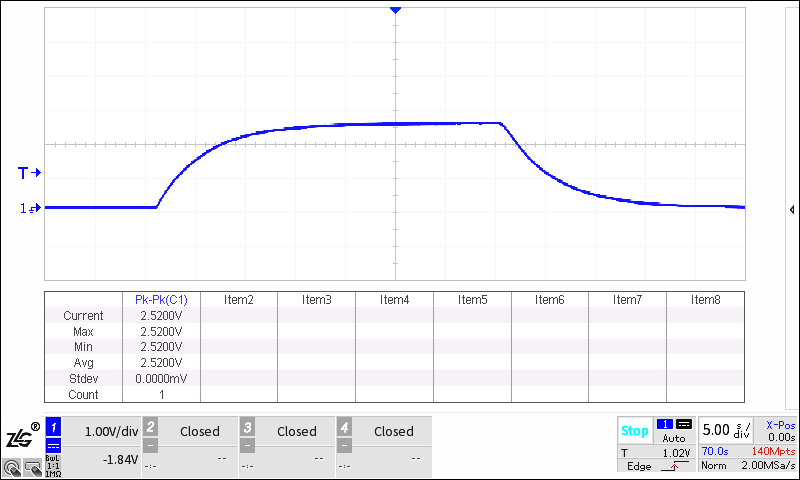Click the trigger position marker at top center

pyautogui.click(x=396, y=10)
